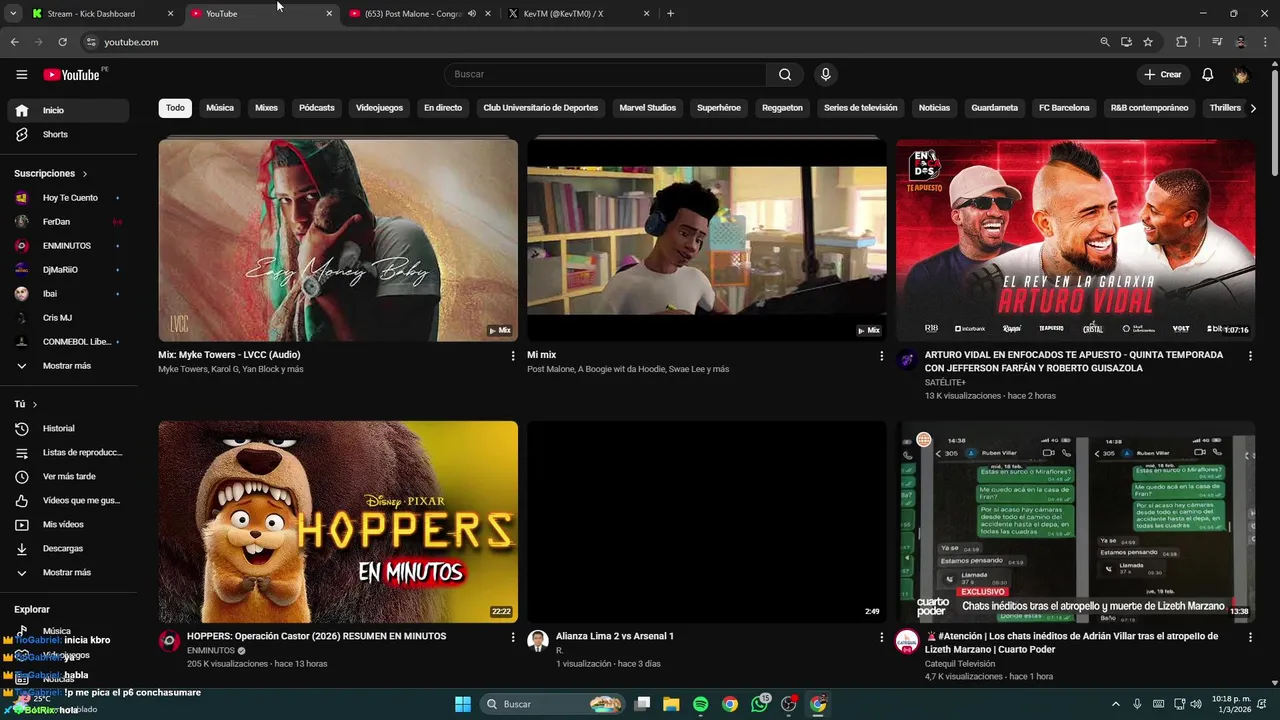Start voice search with microphone icon
This screenshot has height=720, width=1280.
(825, 74)
